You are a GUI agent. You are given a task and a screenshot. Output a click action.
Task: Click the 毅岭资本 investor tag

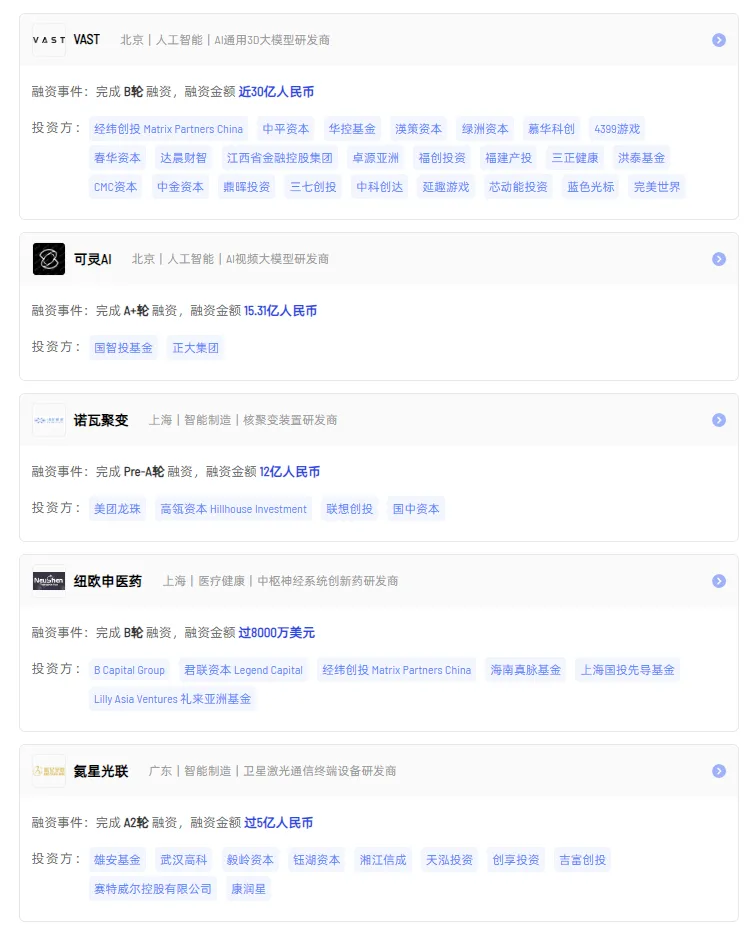tap(250, 860)
